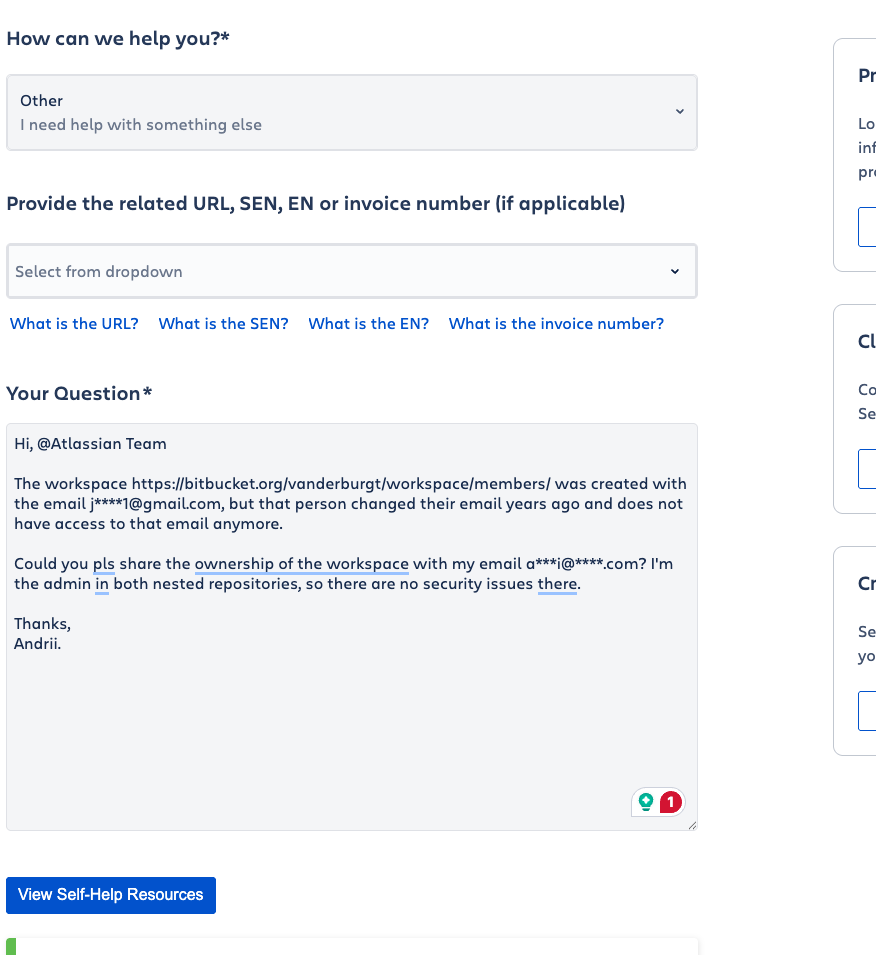
Task: Click the outlined button in the top right card
Action: [x=867, y=227]
